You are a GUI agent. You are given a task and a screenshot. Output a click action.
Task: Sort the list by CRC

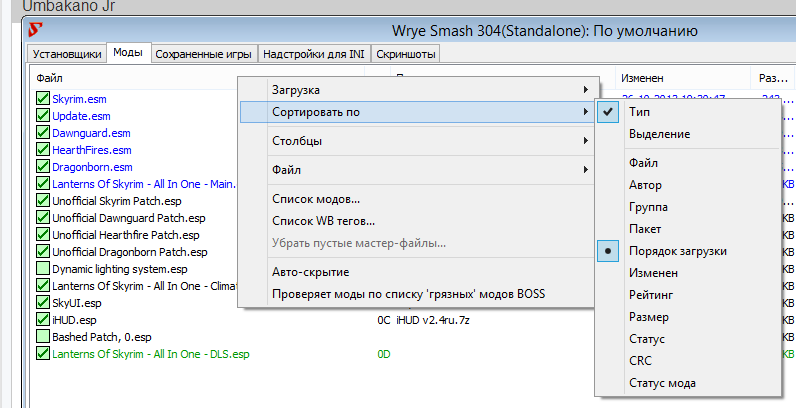688,361
